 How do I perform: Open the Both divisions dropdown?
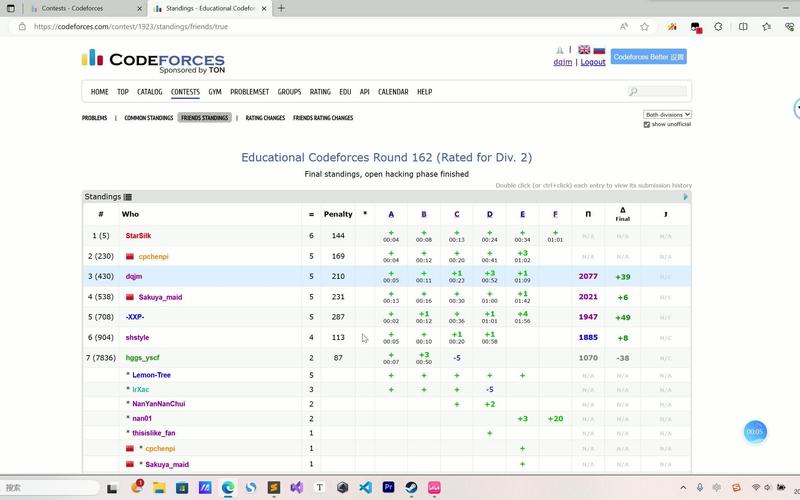667,115
